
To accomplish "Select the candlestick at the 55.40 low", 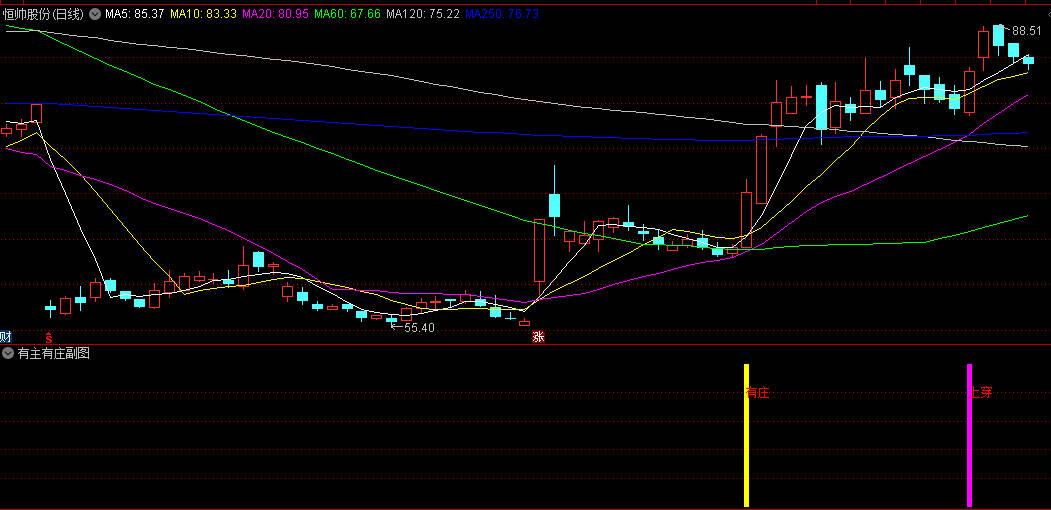I will pyautogui.click(x=391, y=321).
